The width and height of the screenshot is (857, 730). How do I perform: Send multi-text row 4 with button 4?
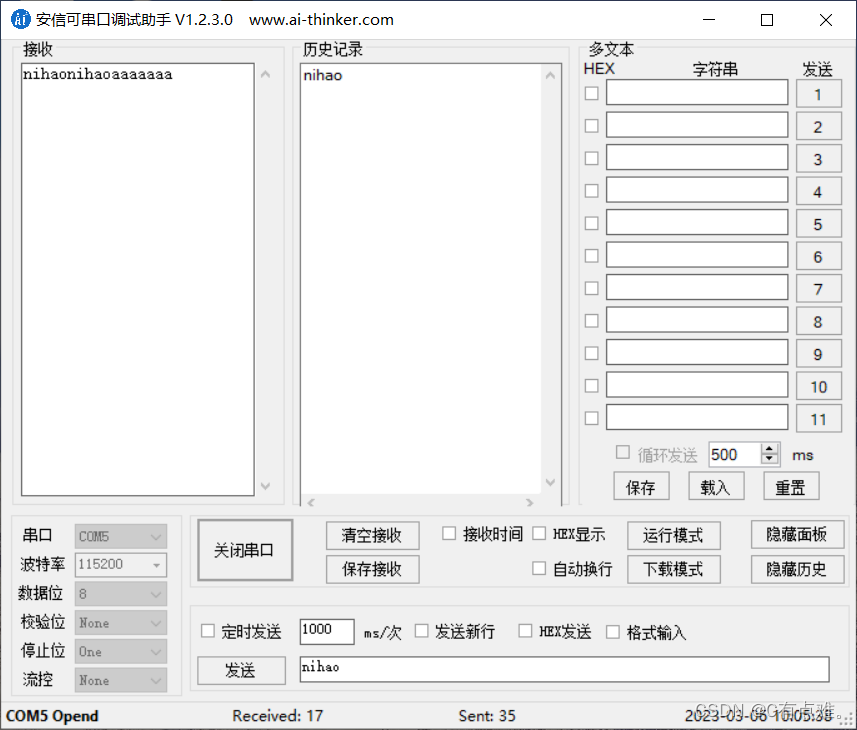818,192
